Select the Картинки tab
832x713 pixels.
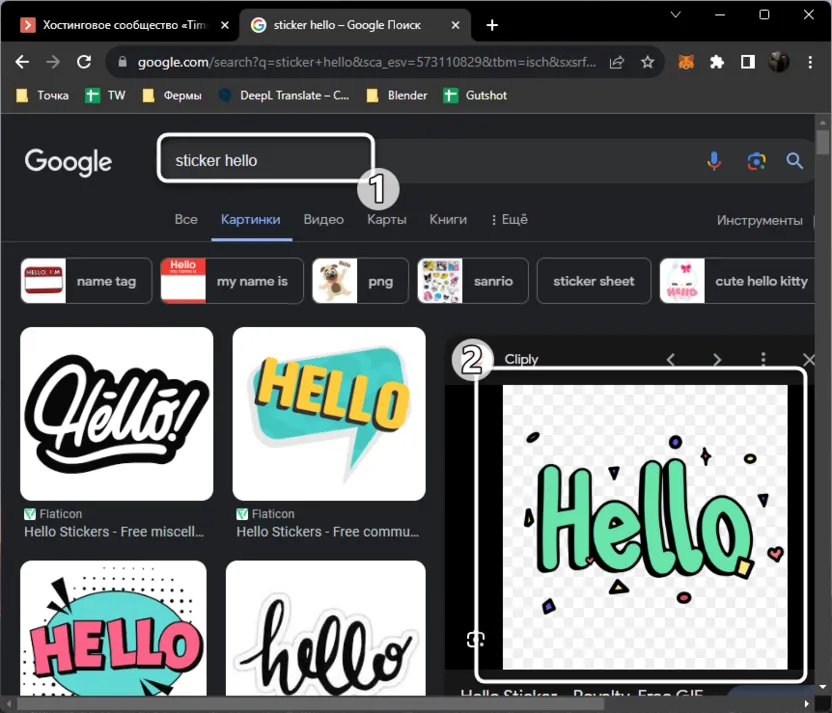[x=251, y=220]
